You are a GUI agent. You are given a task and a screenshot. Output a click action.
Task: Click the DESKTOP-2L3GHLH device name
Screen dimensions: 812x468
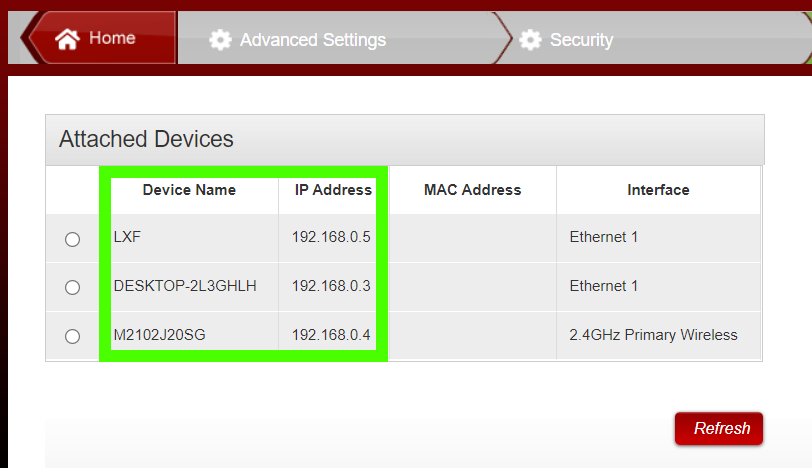coord(185,286)
